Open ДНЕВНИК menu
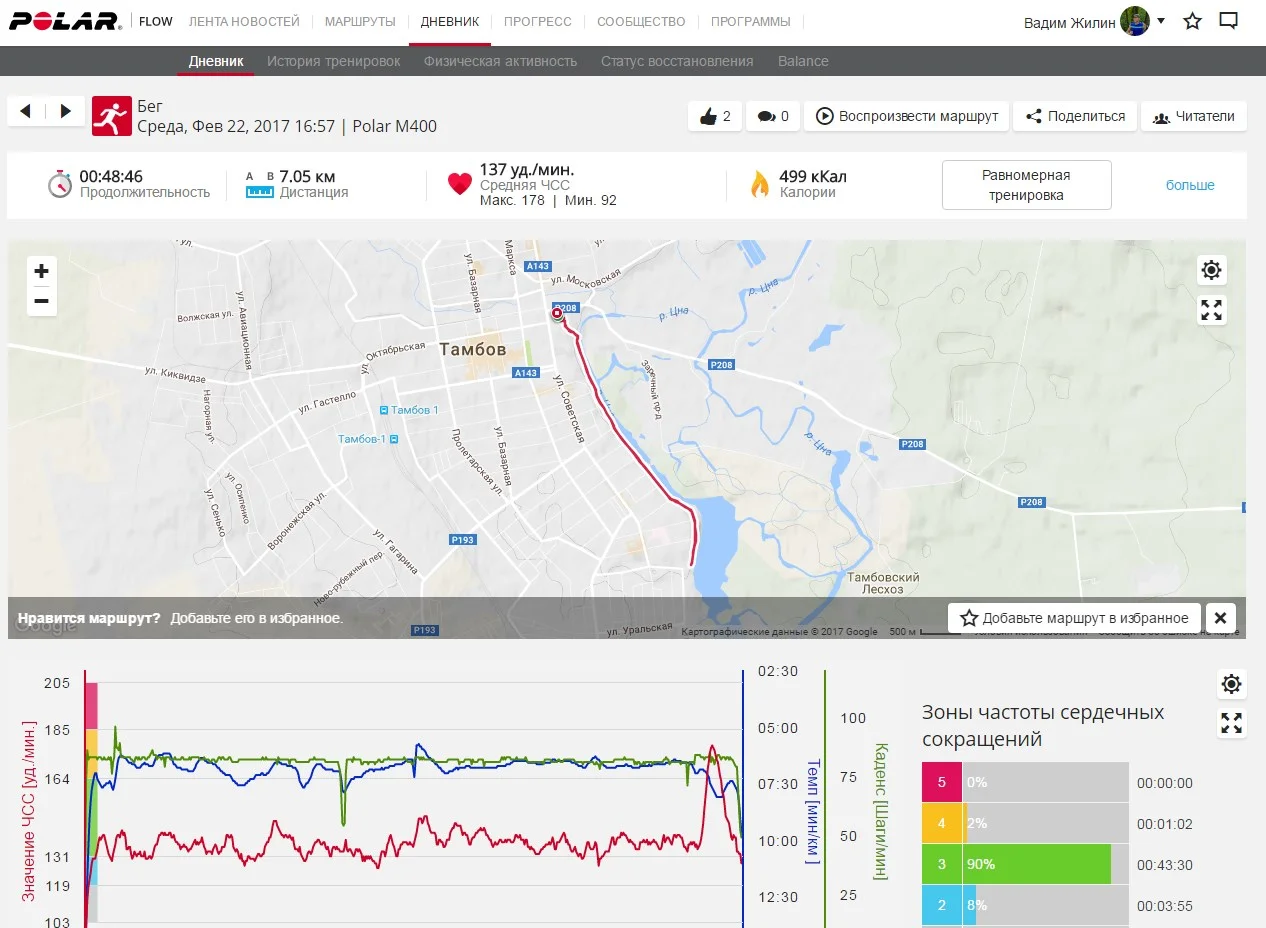 tap(449, 22)
